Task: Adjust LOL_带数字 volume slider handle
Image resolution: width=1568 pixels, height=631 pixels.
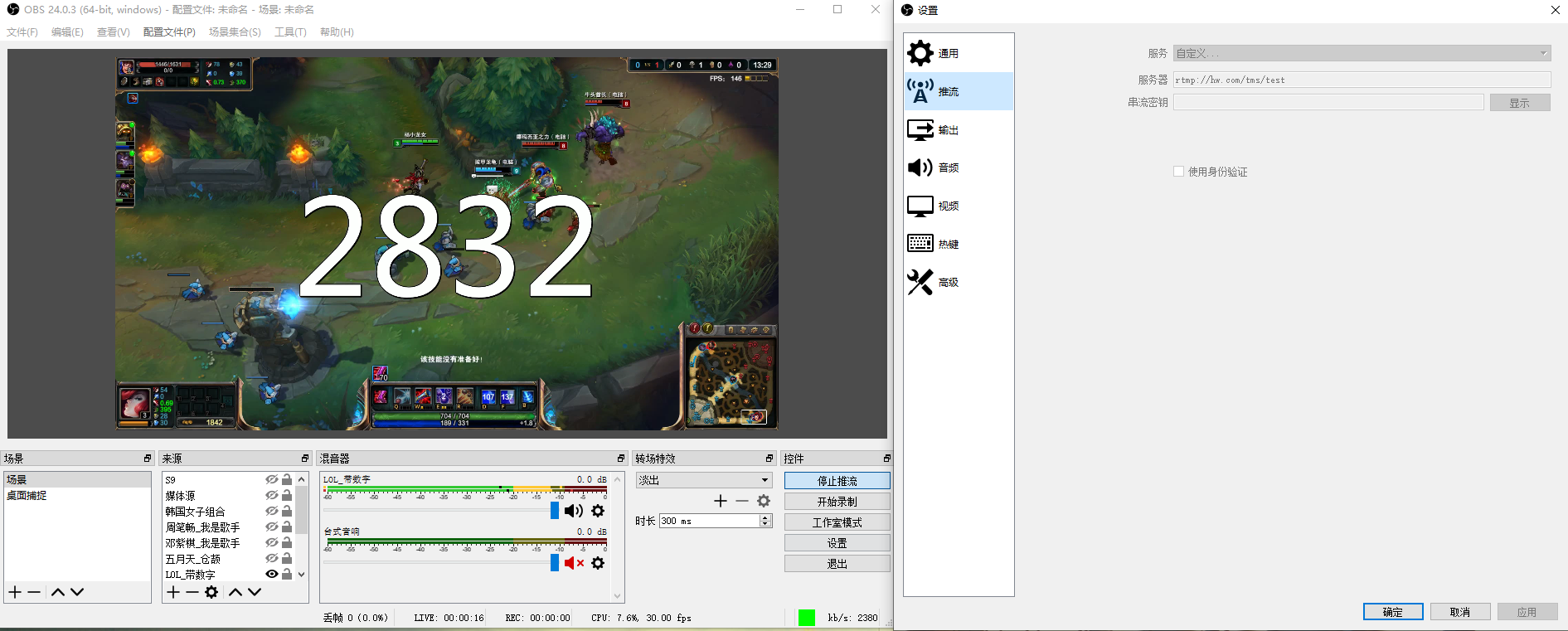Action: click(x=555, y=511)
